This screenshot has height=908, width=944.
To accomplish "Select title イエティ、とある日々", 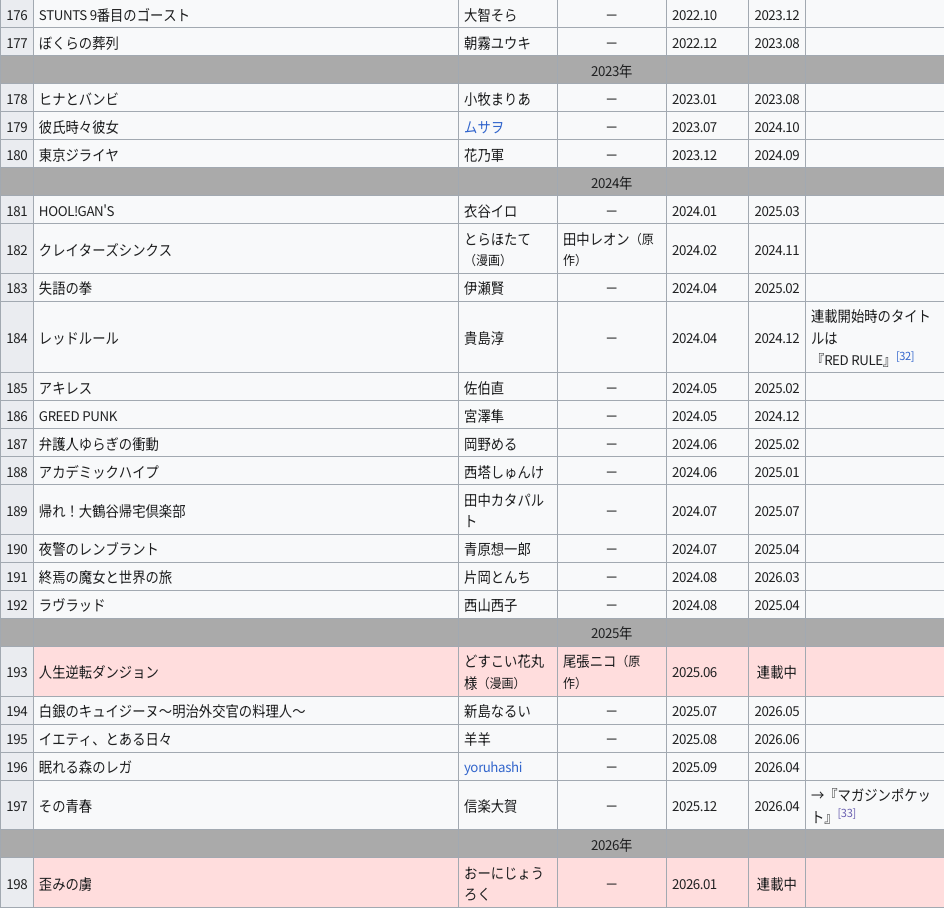I will tap(105, 739).
